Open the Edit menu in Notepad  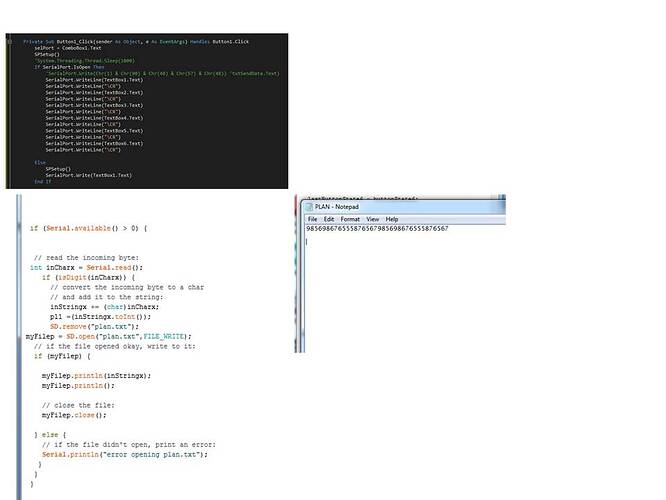coord(329,219)
